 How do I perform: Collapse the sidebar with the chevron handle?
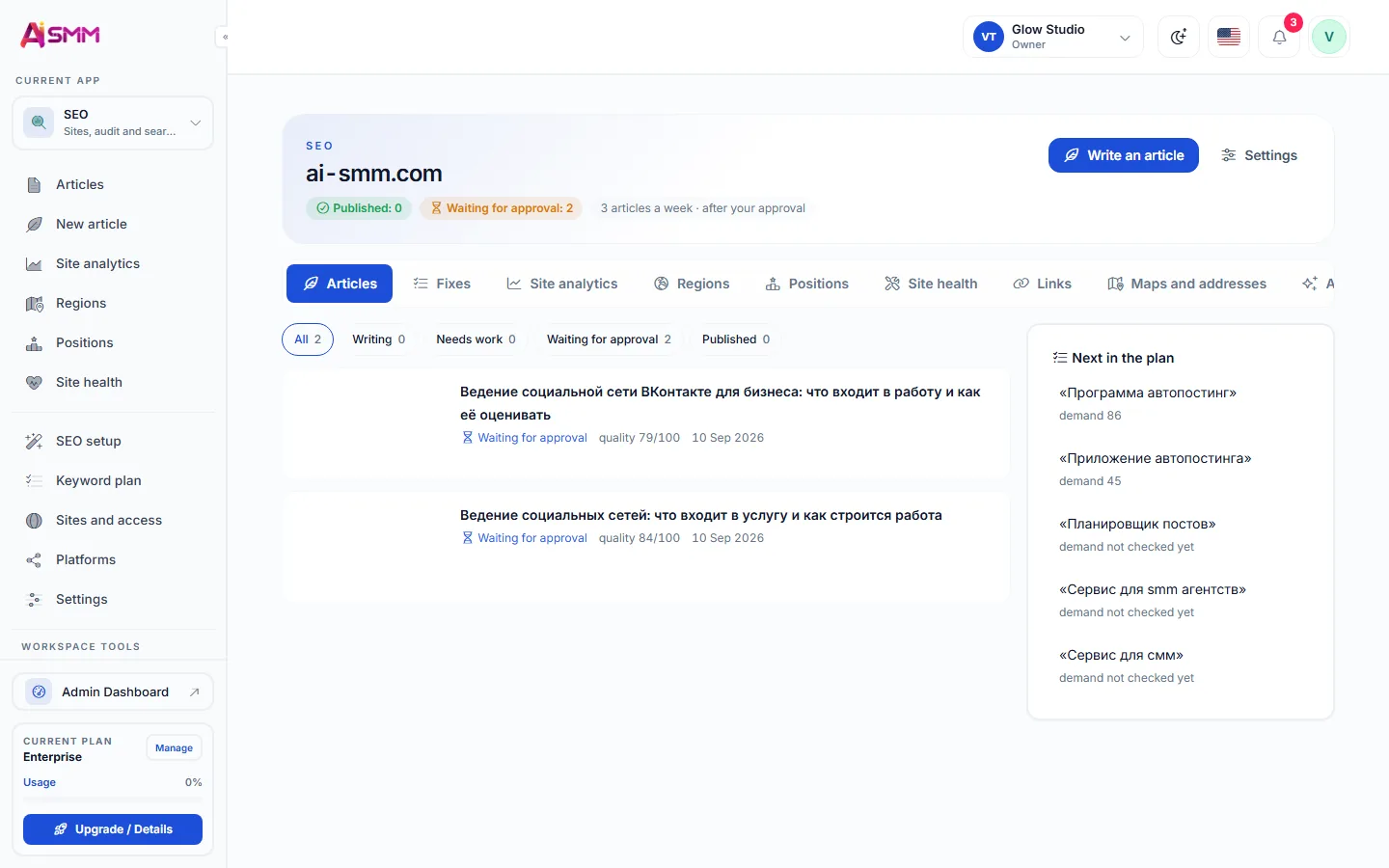pos(224,38)
